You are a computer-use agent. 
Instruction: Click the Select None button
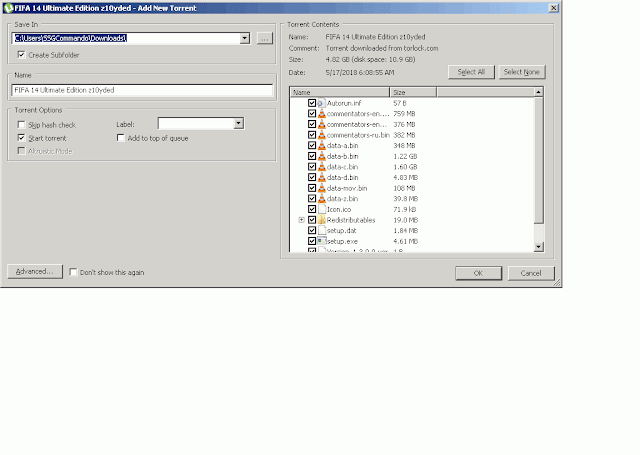pyautogui.click(x=522, y=72)
